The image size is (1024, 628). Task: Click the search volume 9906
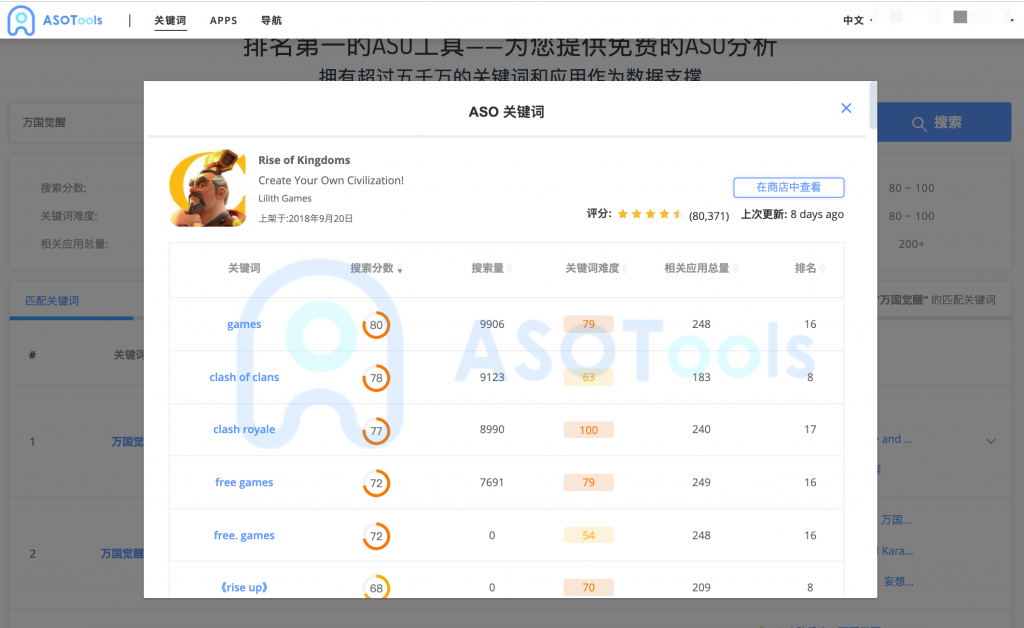(492, 324)
